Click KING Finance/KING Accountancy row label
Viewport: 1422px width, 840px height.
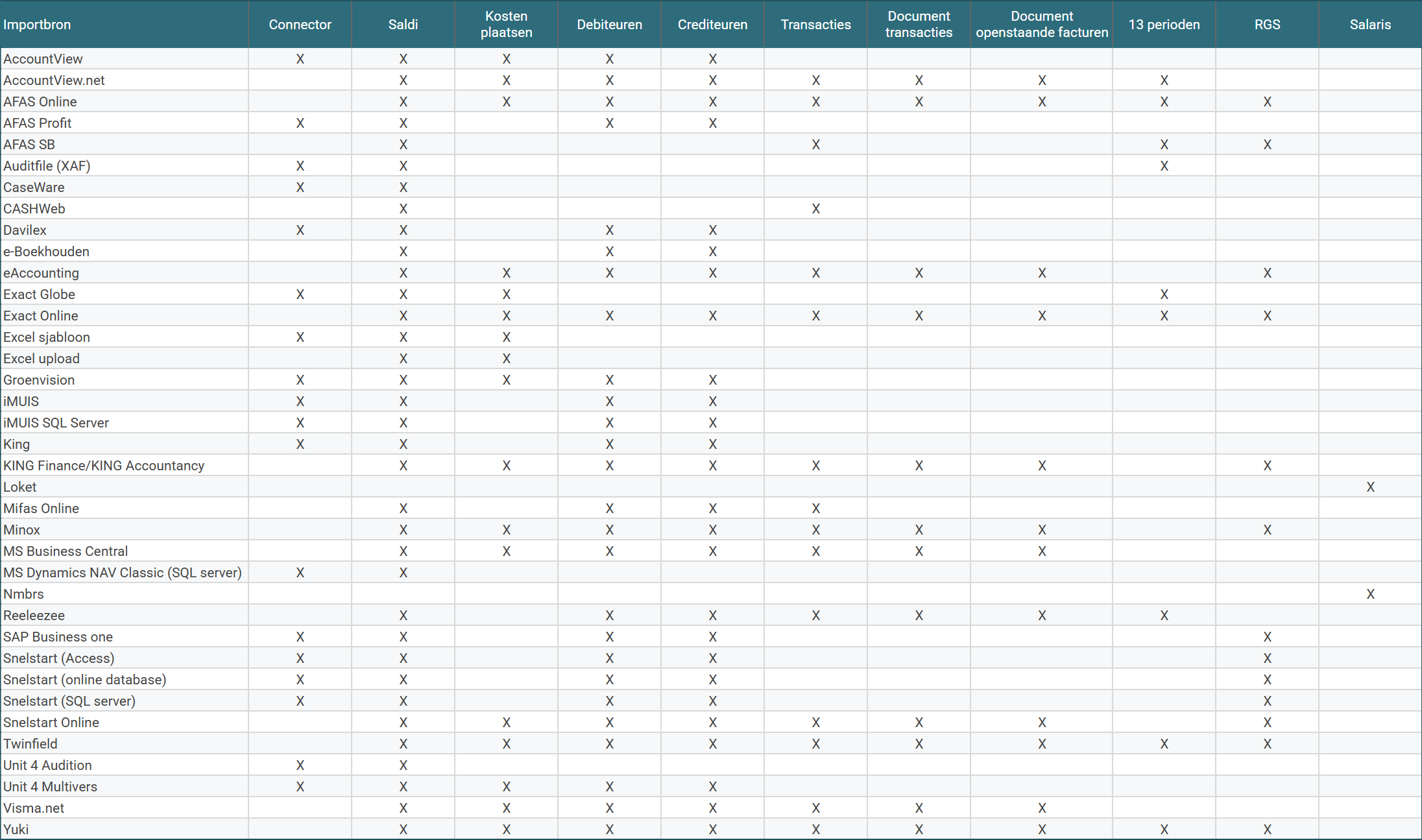tap(104, 466)
